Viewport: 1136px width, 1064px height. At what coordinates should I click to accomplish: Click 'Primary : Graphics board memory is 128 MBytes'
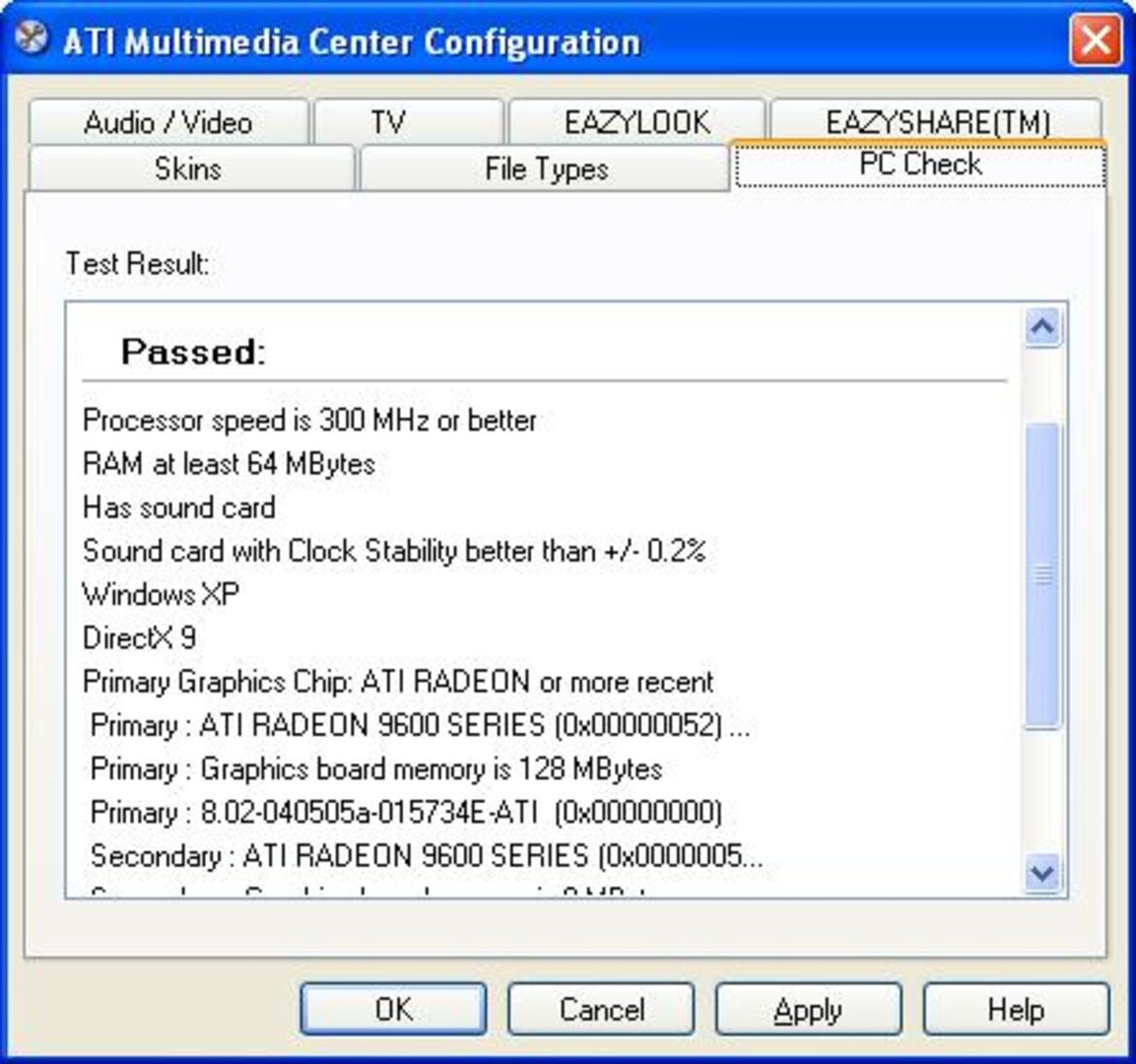pyautogui.click(x=376, y=769)
